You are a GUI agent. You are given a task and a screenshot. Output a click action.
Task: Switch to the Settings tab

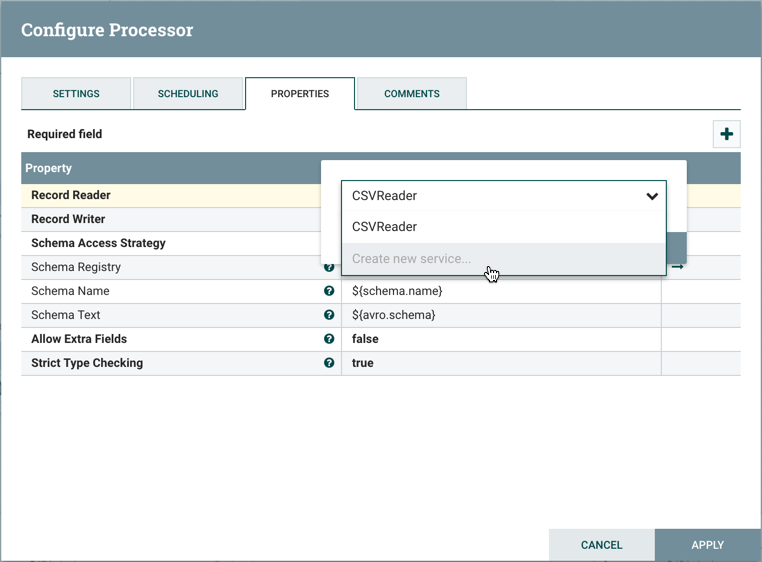click(76, 94)
